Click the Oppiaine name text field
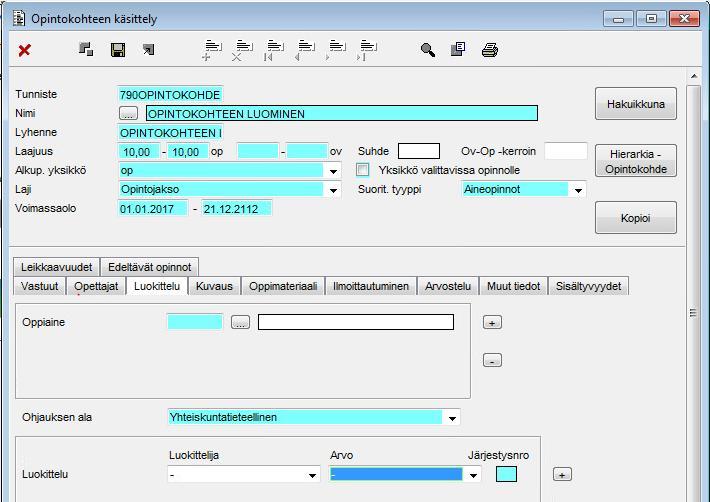This screenshot has height=502, width=710. point(356,322)
